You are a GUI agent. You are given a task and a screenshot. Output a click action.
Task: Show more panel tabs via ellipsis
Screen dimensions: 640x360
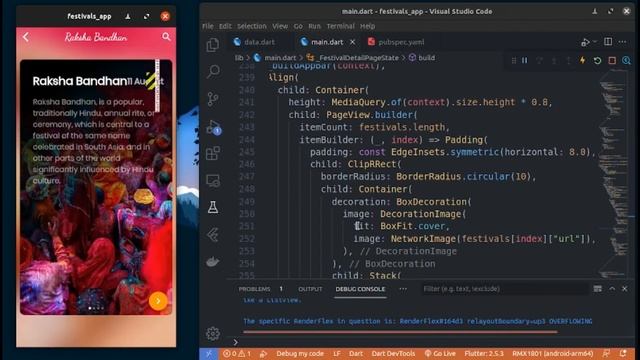(x=403, y=289)
